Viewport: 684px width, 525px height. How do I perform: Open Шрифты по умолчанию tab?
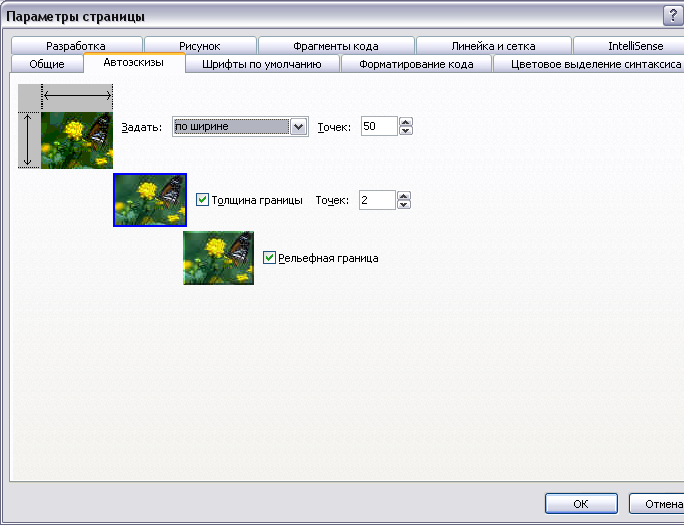pos(262,64)
